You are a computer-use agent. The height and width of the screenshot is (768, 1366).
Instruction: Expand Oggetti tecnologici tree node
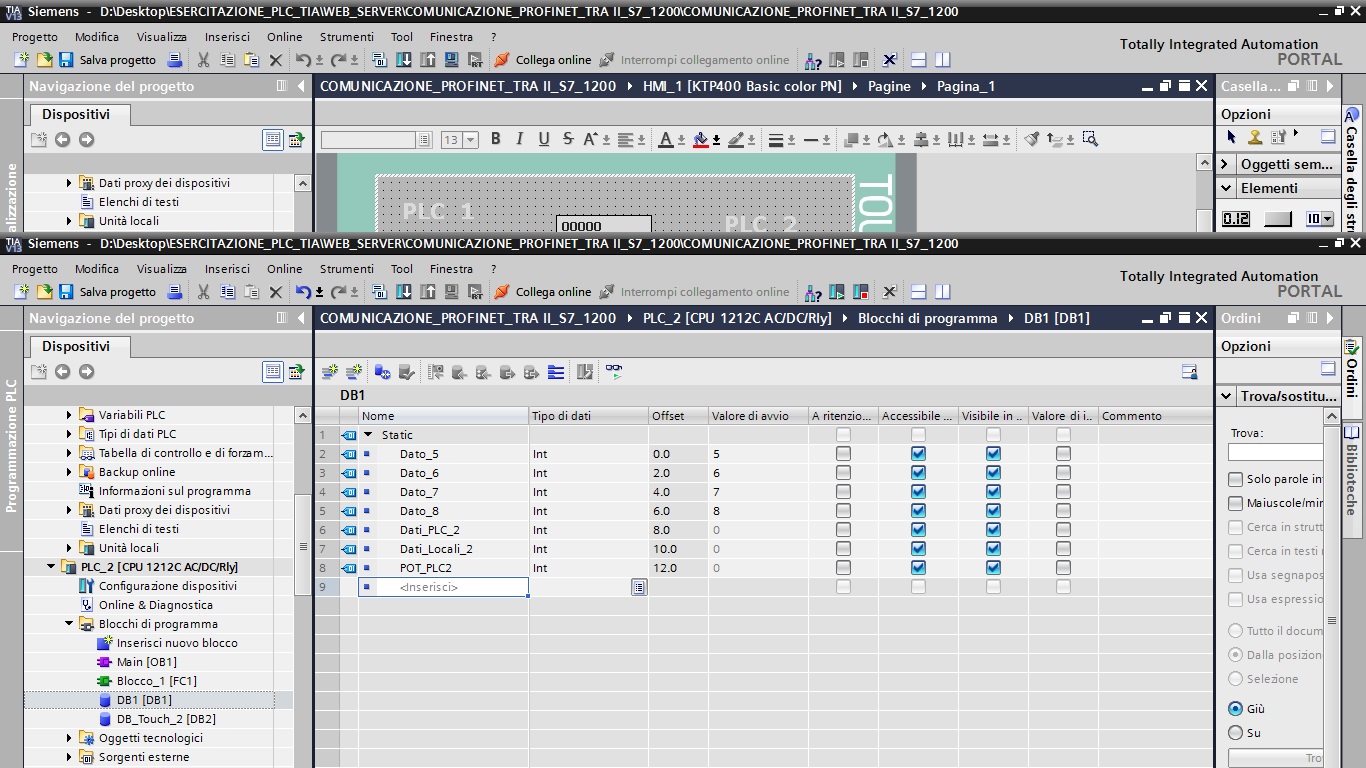[70, 738]
